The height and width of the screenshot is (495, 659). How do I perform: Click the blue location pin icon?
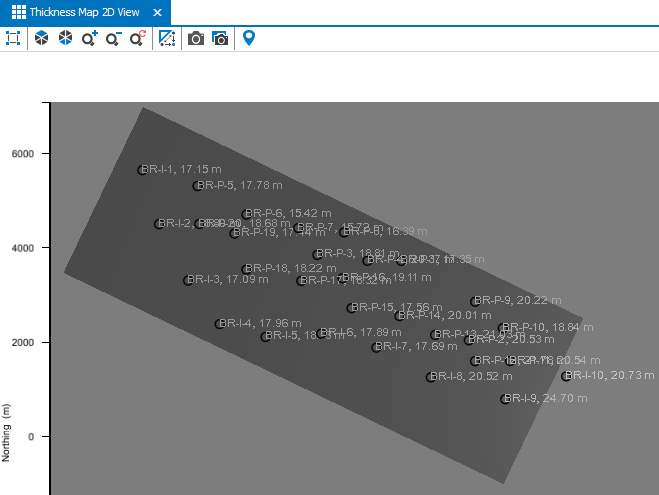tap(249, 38)
